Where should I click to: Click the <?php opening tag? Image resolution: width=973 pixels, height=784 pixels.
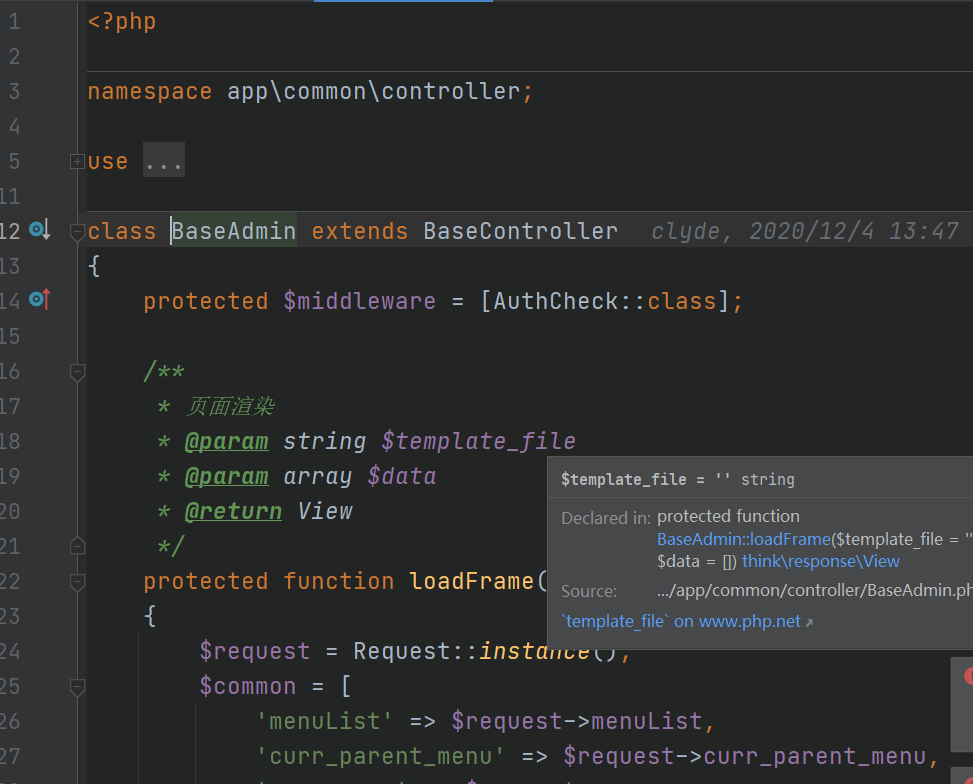122,22
